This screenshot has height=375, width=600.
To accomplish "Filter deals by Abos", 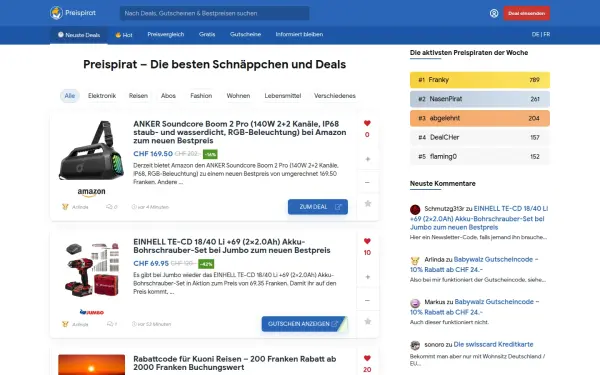I will pos(168,96).
